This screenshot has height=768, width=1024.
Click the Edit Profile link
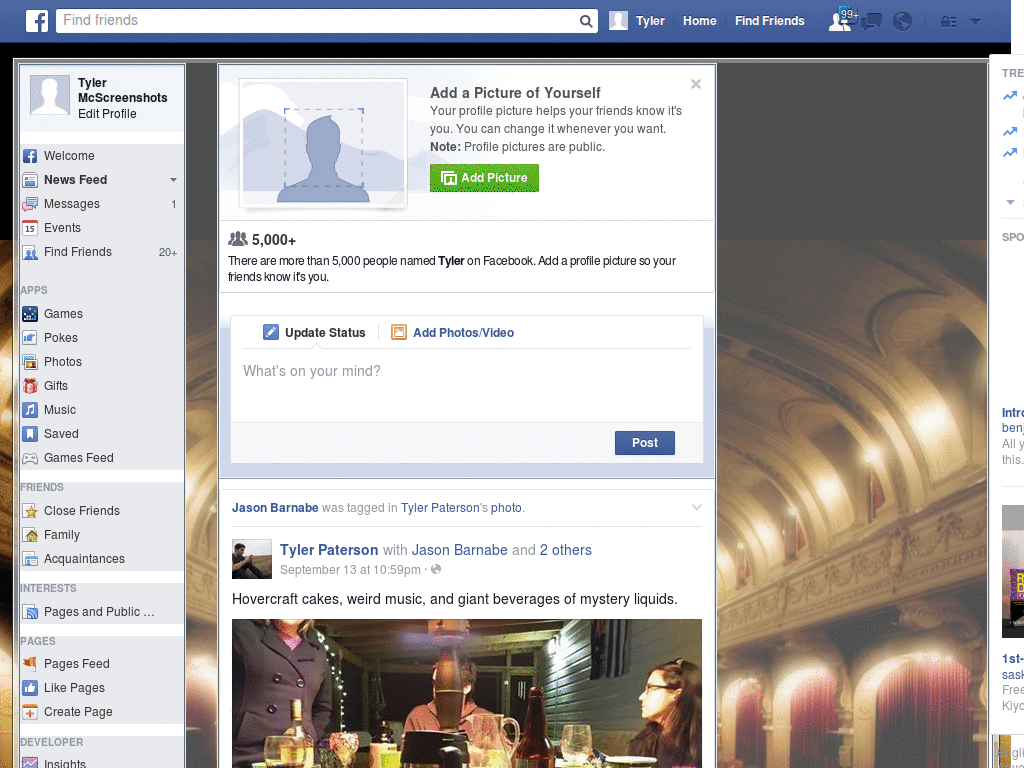pyautogui.click(x=107, y=114)
